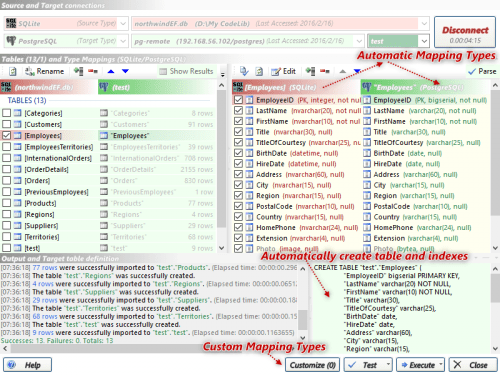The image size is (500, 375).
Task: Click the red remove-column icon in the columns toolbar
Action: pos(325,71)
